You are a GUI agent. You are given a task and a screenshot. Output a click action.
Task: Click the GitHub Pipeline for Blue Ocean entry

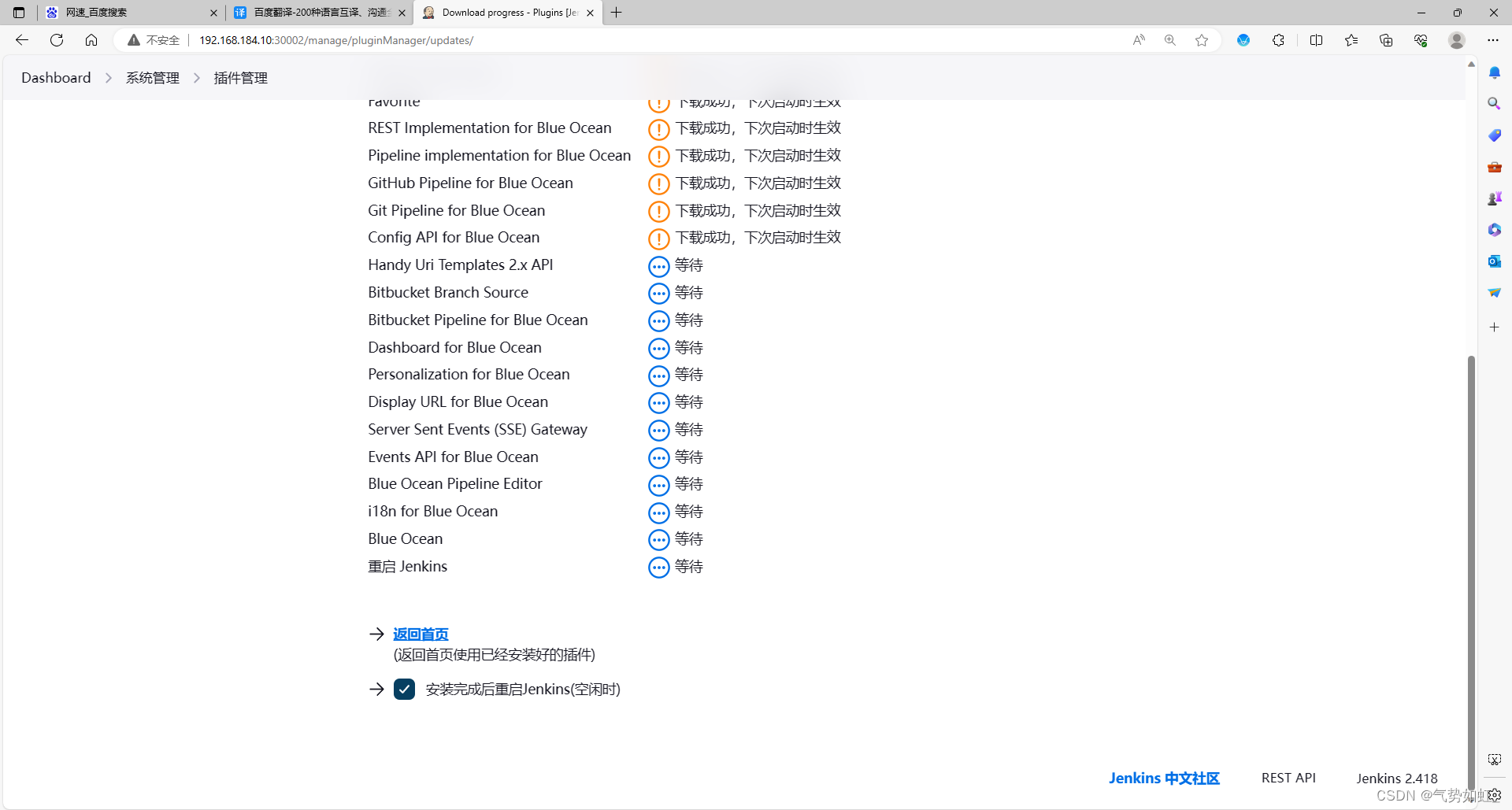point(470,183)
